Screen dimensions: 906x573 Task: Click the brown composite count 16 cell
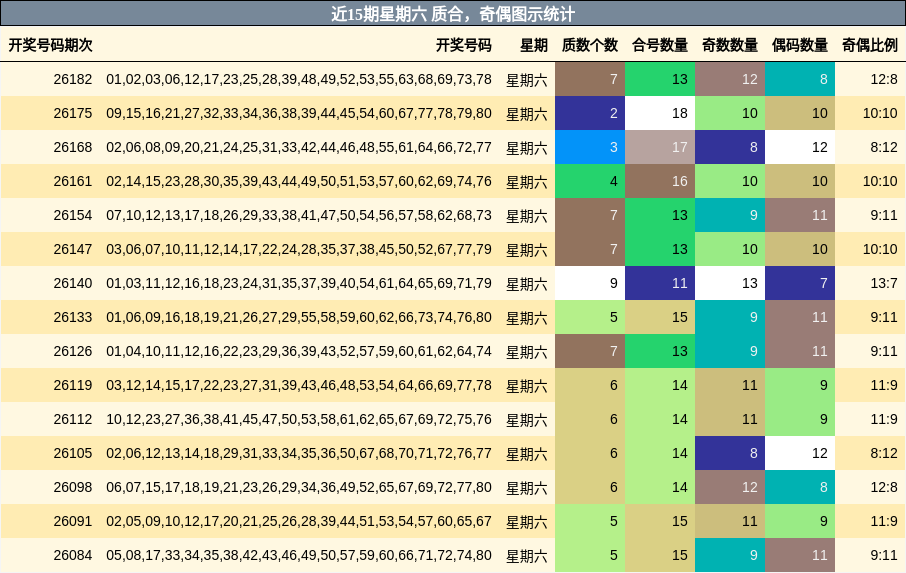660,181
